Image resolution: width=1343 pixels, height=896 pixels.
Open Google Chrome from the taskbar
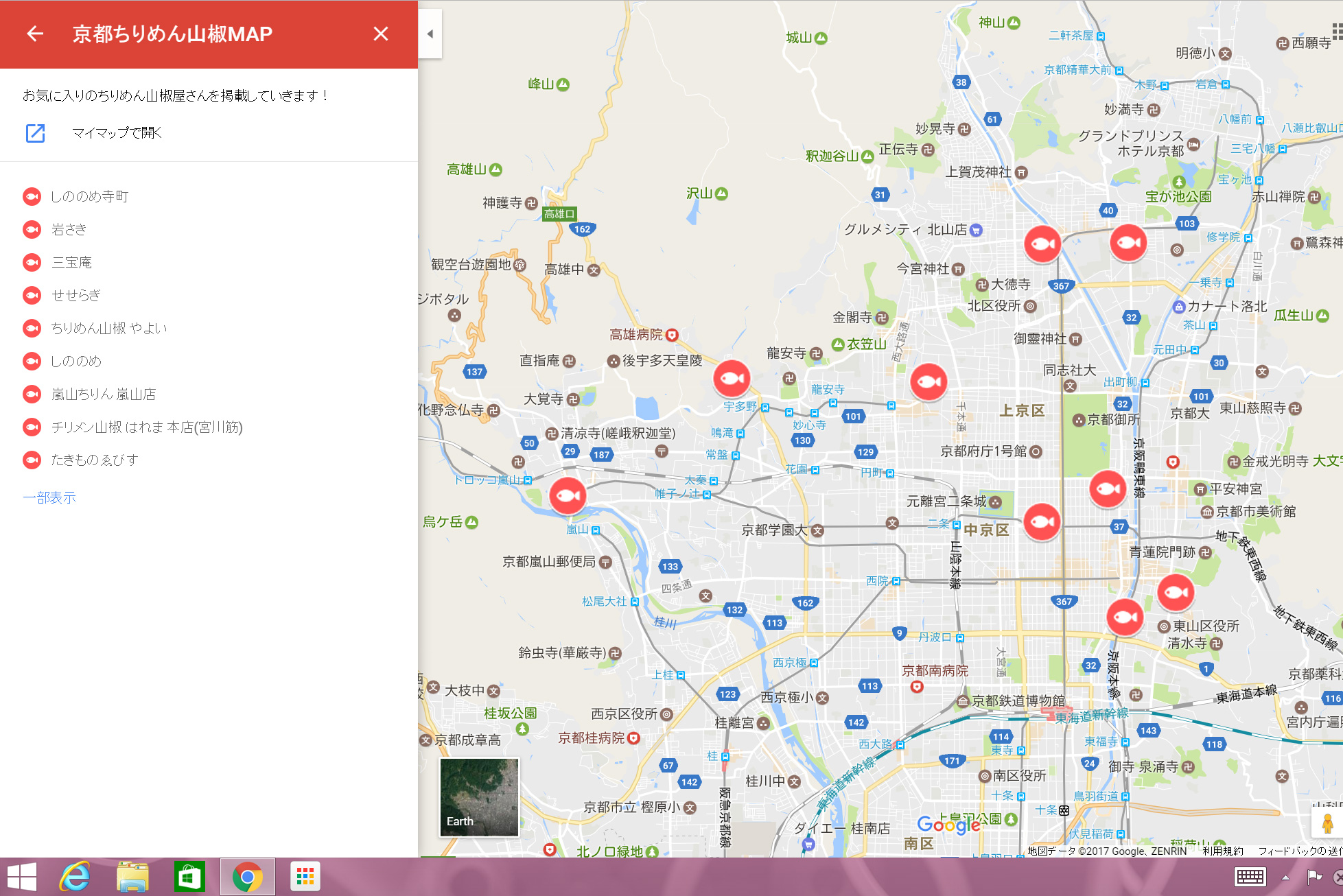[247, 877]
